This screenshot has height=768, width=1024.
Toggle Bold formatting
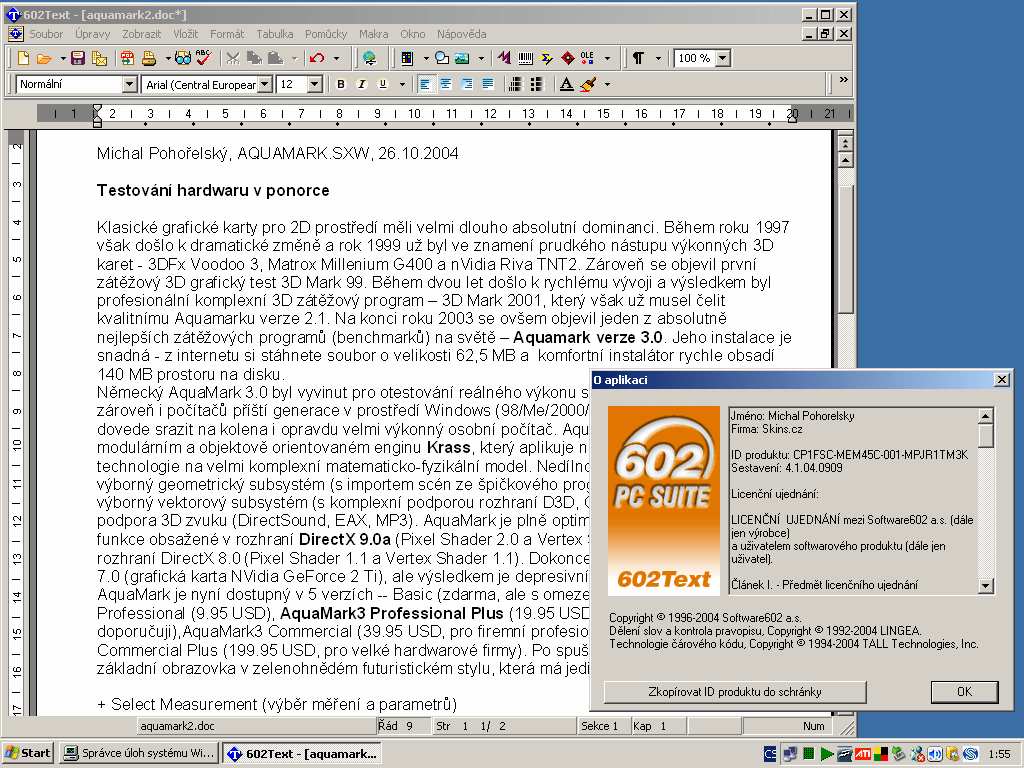340,84
